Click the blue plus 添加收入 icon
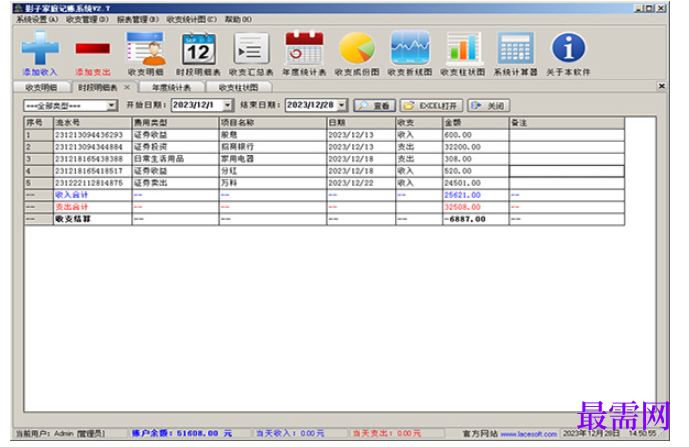Image resolution: width=689 pixels, height=447 pixels. click(40, 48)
